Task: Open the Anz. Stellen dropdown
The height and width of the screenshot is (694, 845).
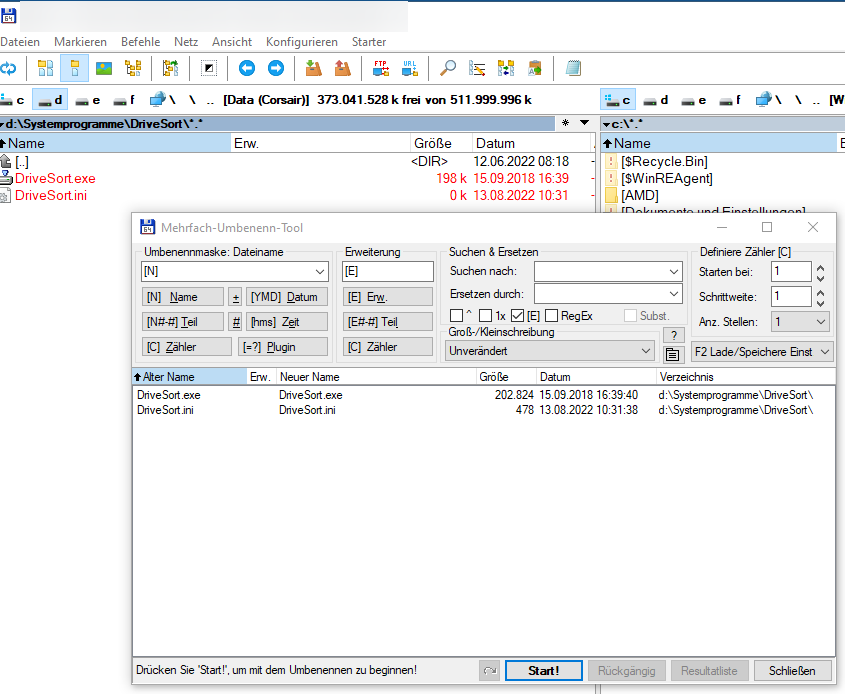Action: [x=799, y=322]
